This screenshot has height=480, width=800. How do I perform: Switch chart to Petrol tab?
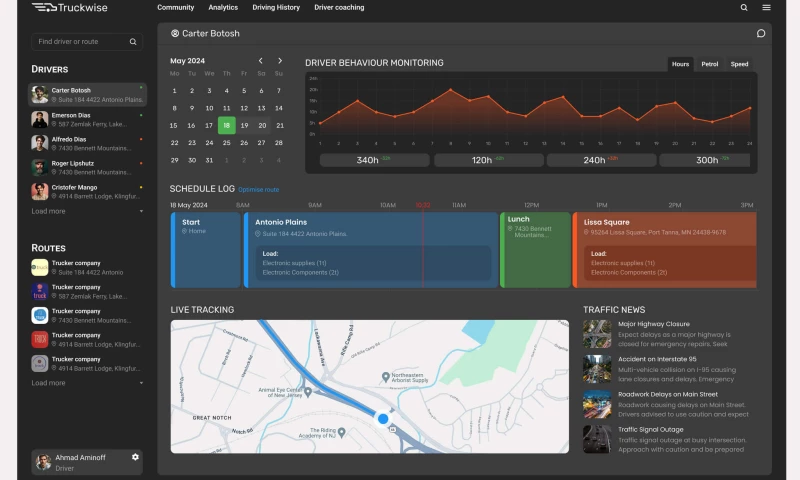coord(709,64)
